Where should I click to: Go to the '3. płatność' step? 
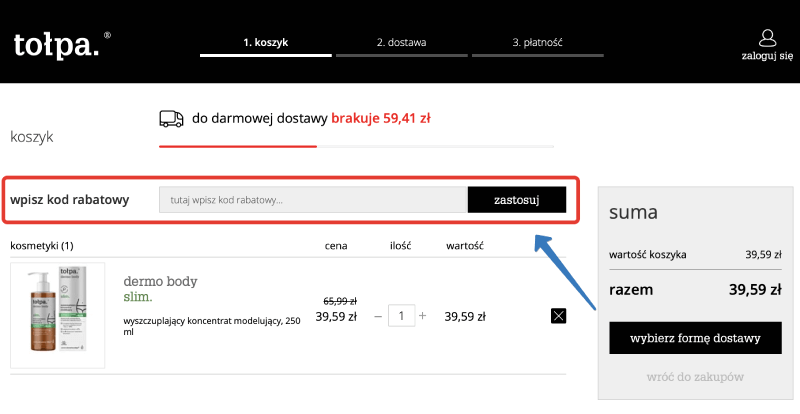coord(538,43)
